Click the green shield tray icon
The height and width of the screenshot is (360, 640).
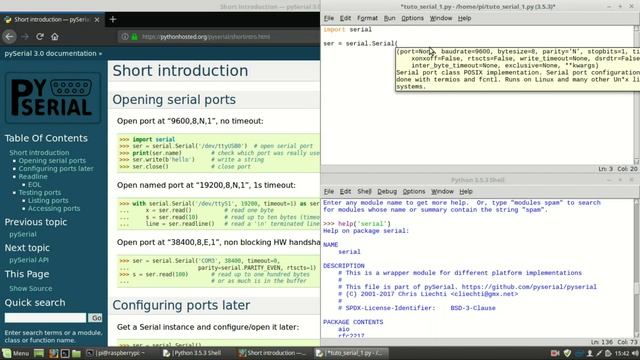coord(567,353)
